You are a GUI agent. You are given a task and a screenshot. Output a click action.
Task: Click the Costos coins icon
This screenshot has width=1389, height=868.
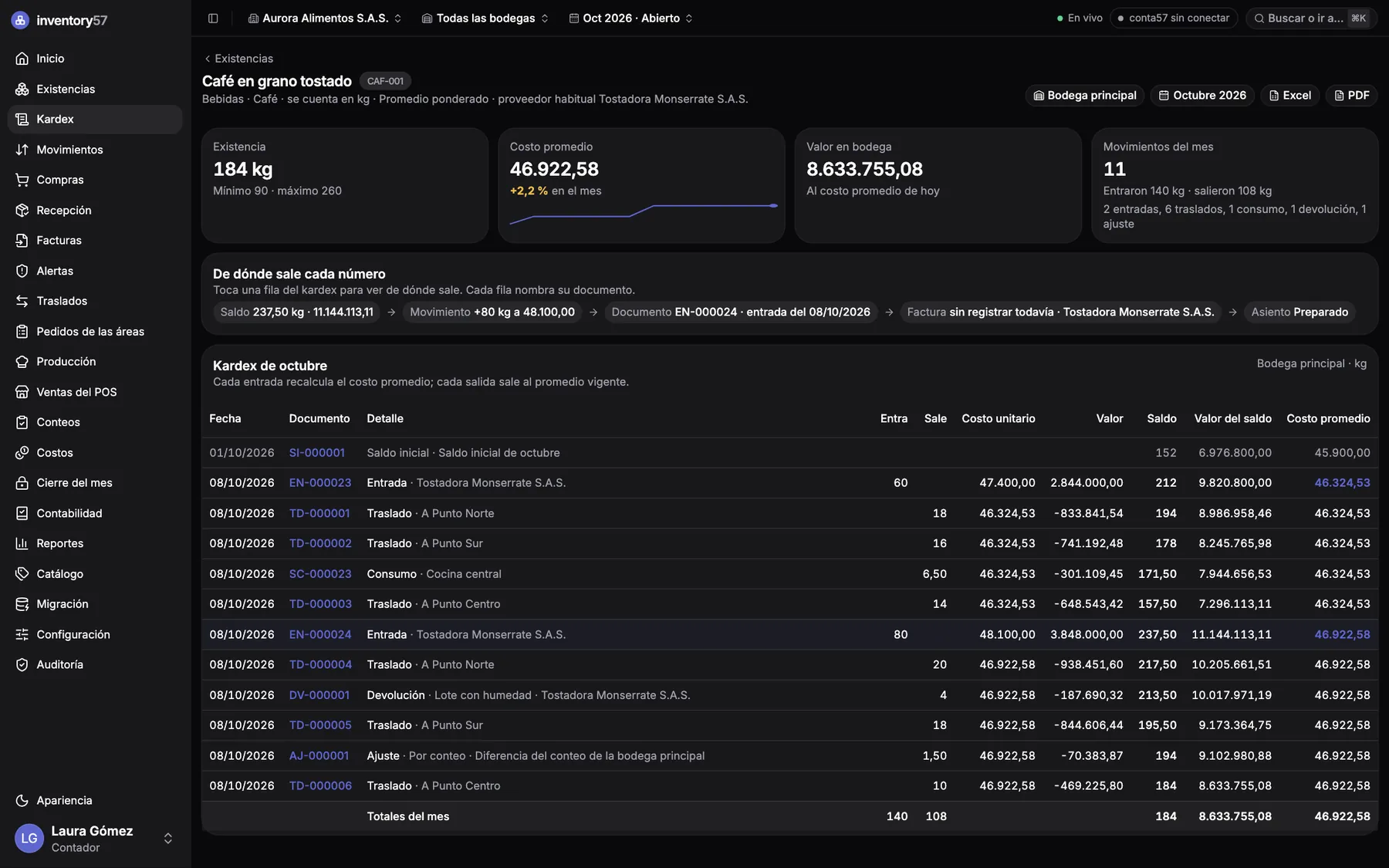(22, 453)
